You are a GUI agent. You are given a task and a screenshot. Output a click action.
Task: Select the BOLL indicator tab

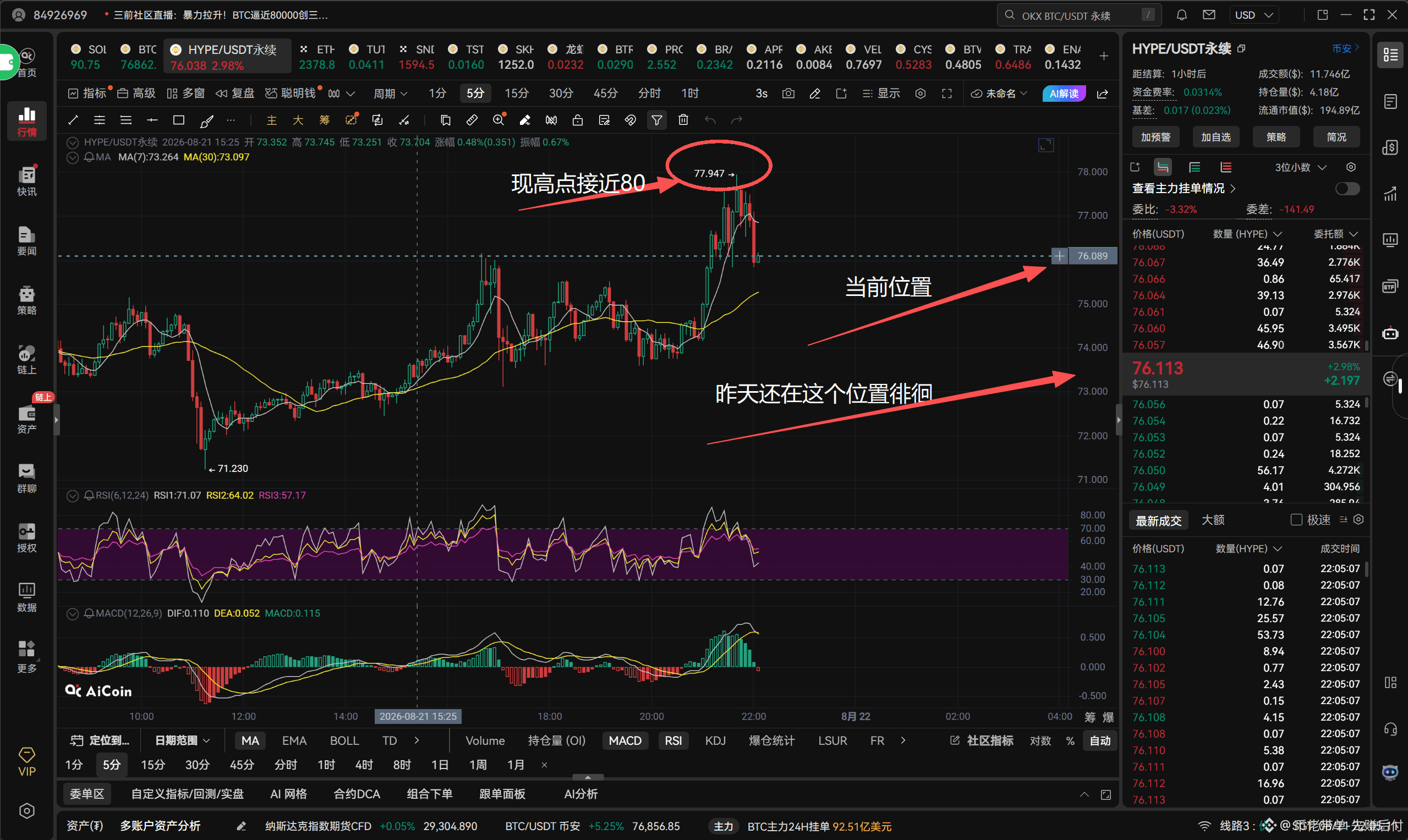[x=344, y=741]
